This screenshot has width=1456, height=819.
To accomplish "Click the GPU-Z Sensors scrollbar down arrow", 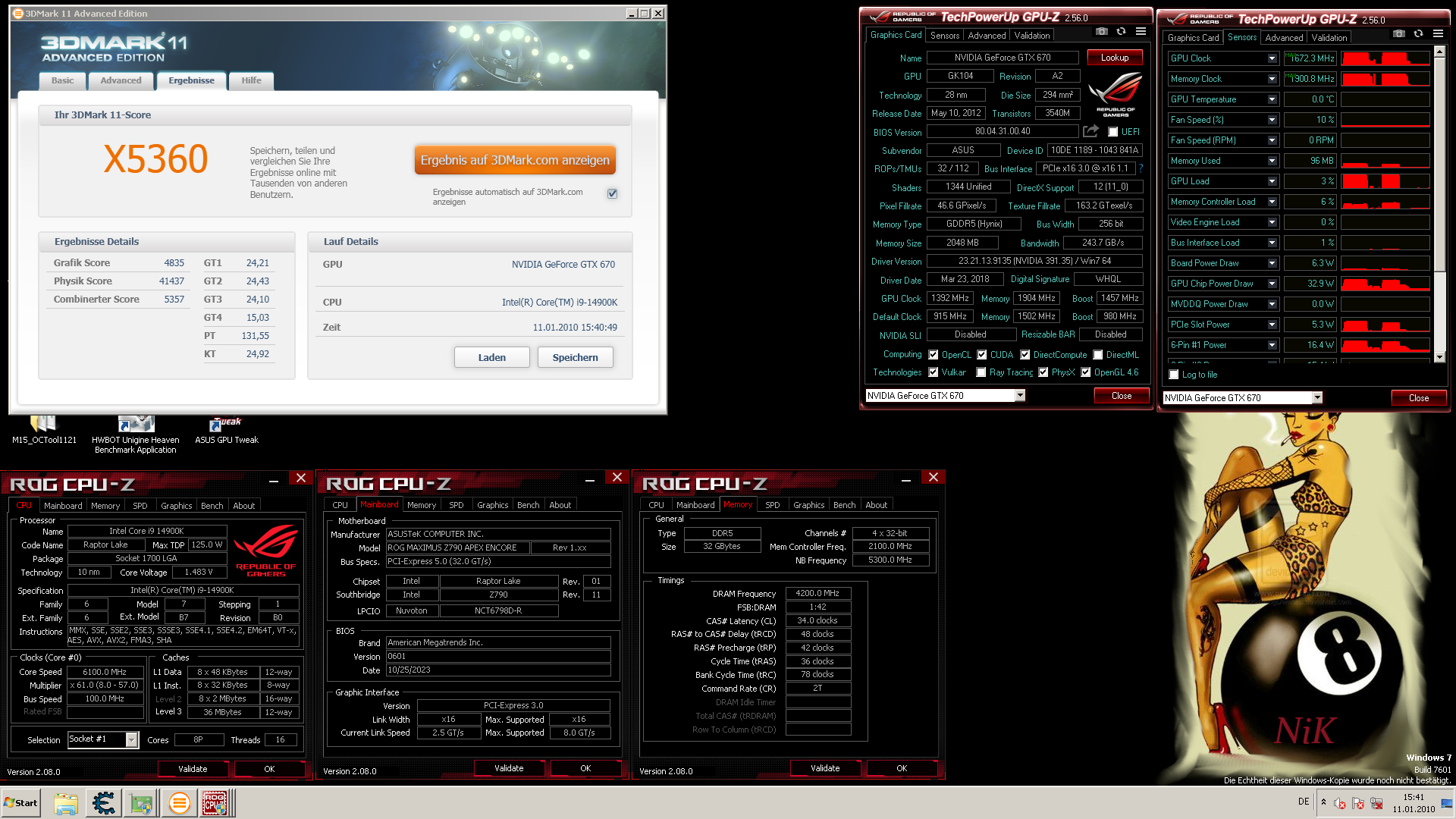I will (1439, 356).
